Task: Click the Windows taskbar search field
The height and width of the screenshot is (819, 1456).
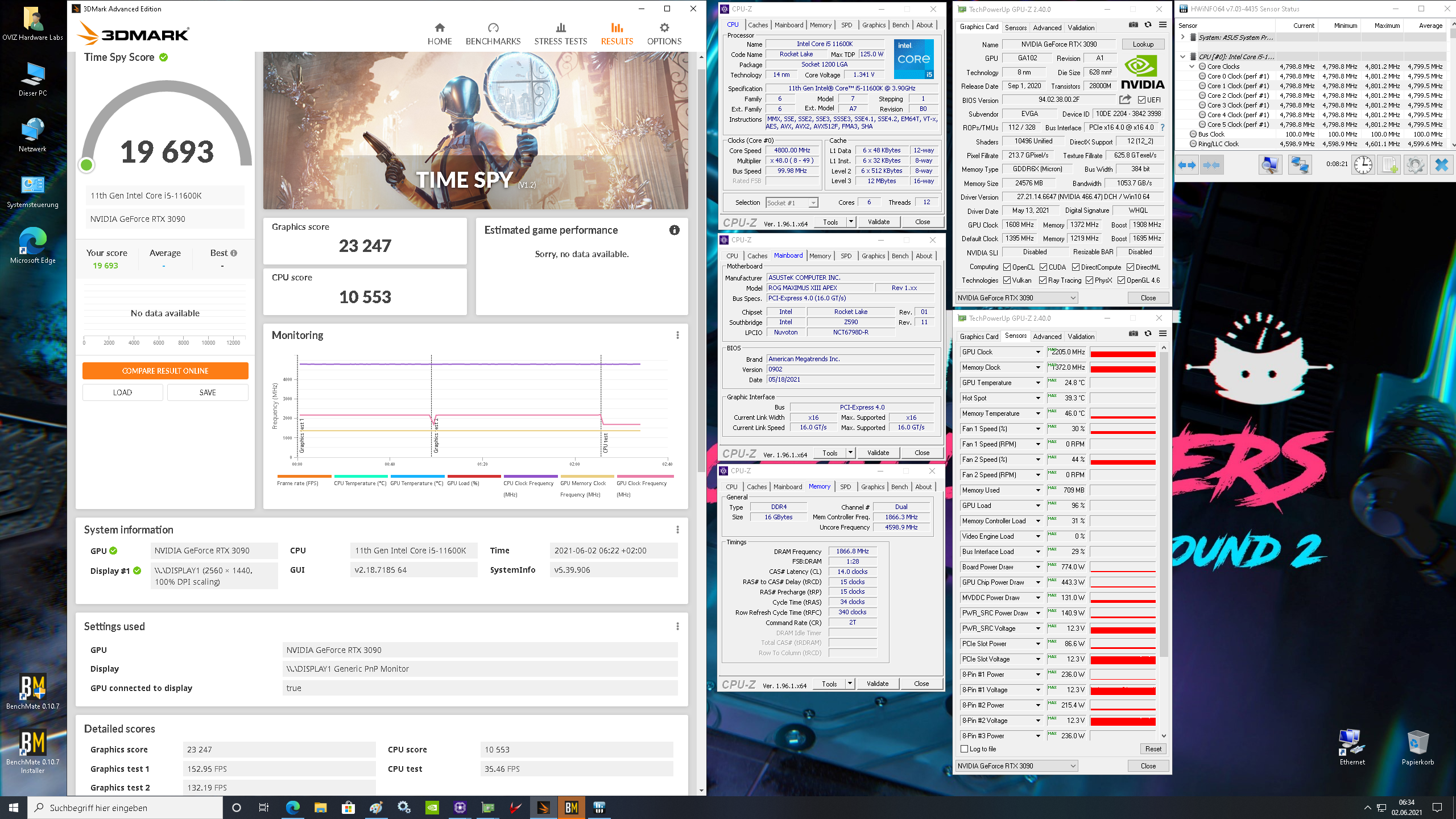Action: click(x=125, y=808)
